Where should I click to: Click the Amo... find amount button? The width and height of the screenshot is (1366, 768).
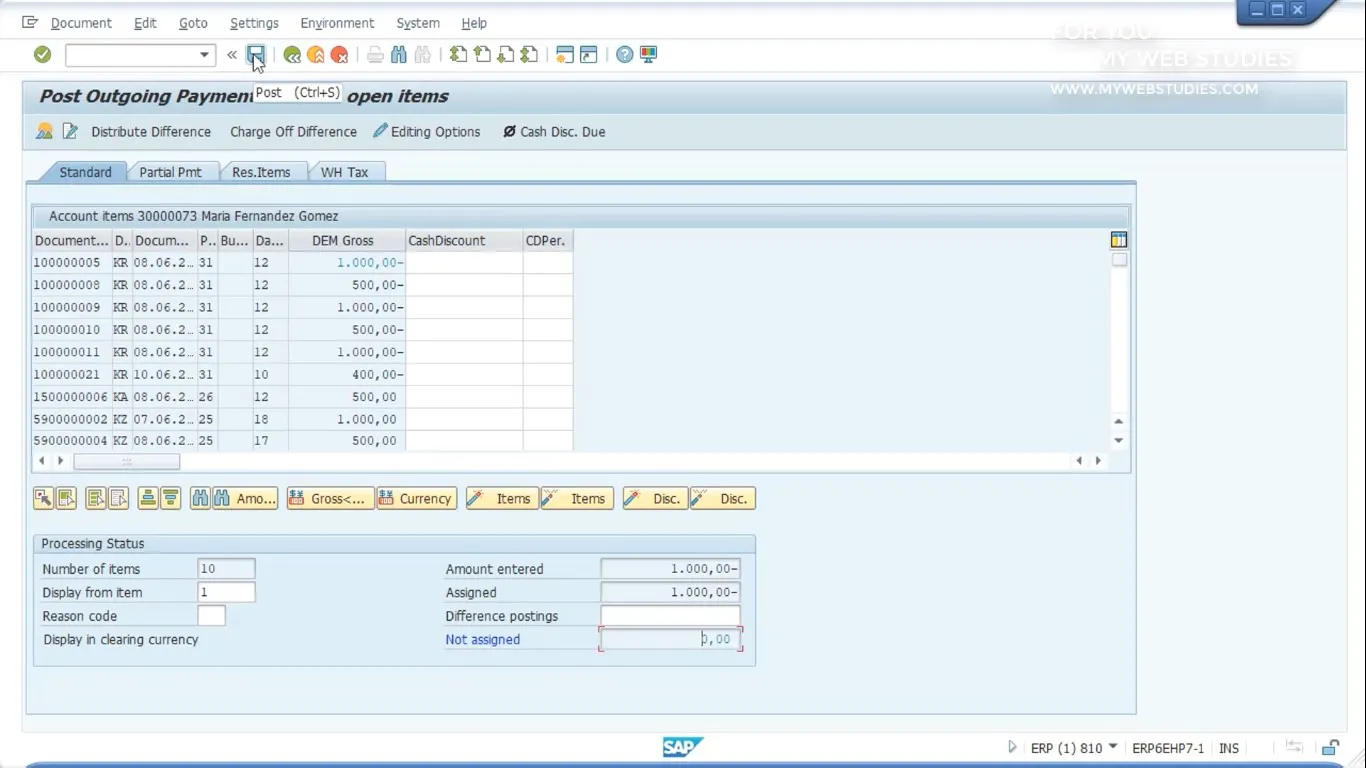(x=246, y=498)
